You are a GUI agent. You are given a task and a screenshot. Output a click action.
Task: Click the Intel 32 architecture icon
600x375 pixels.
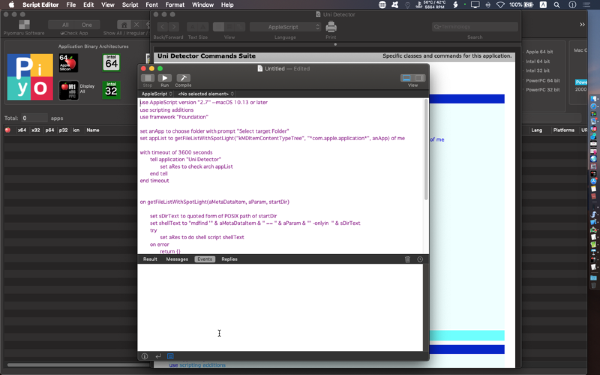(x=111, y=90)
